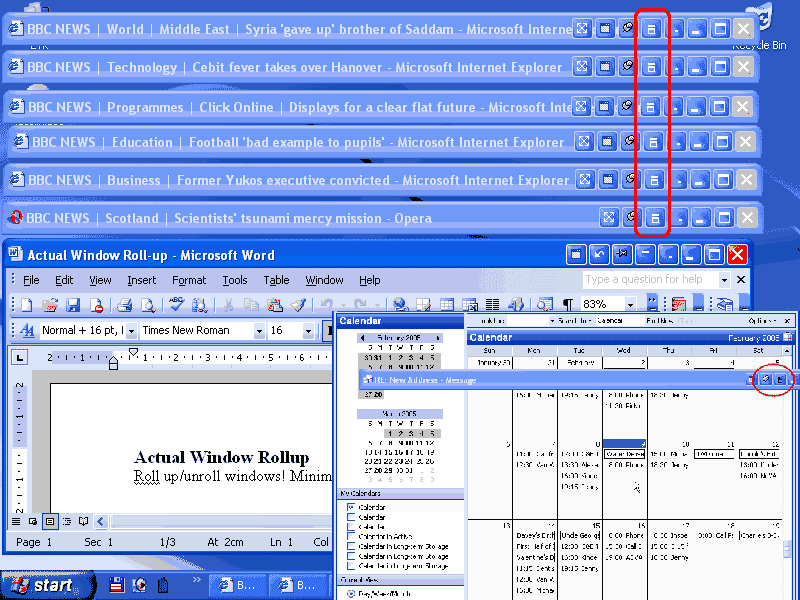The width and height of the screenshot is (800, 600).
Task: Switch to Reading Layout view in Word
Action: (x=84, y=521)
